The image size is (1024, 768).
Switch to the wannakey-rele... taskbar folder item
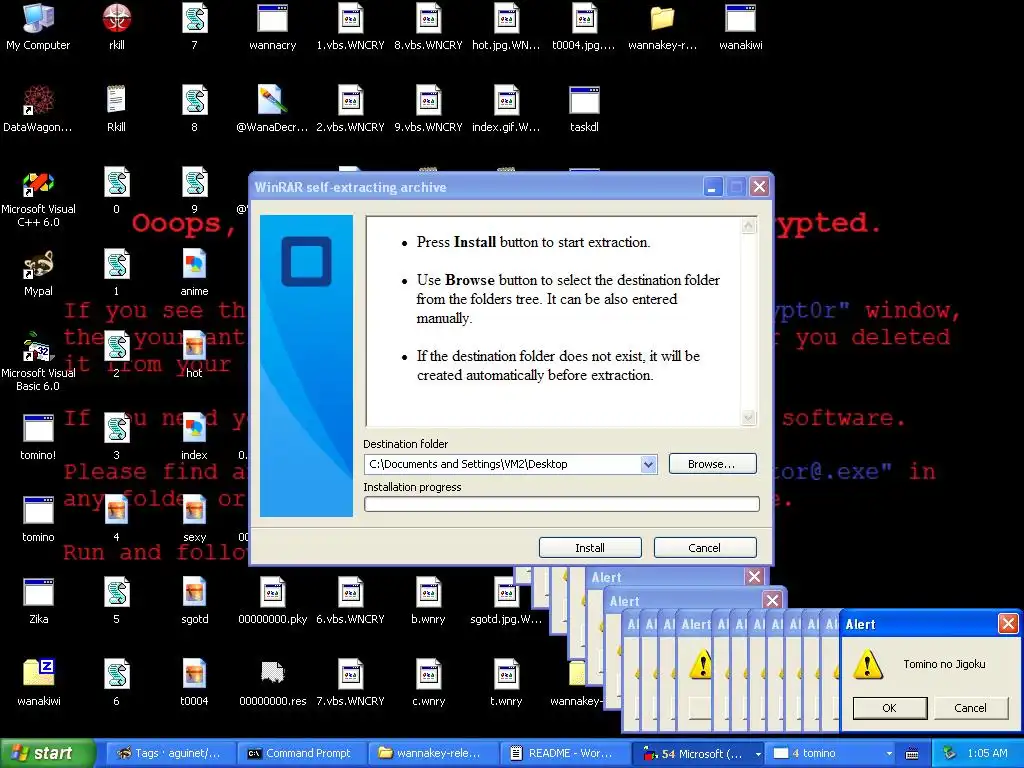coord(432,754)
